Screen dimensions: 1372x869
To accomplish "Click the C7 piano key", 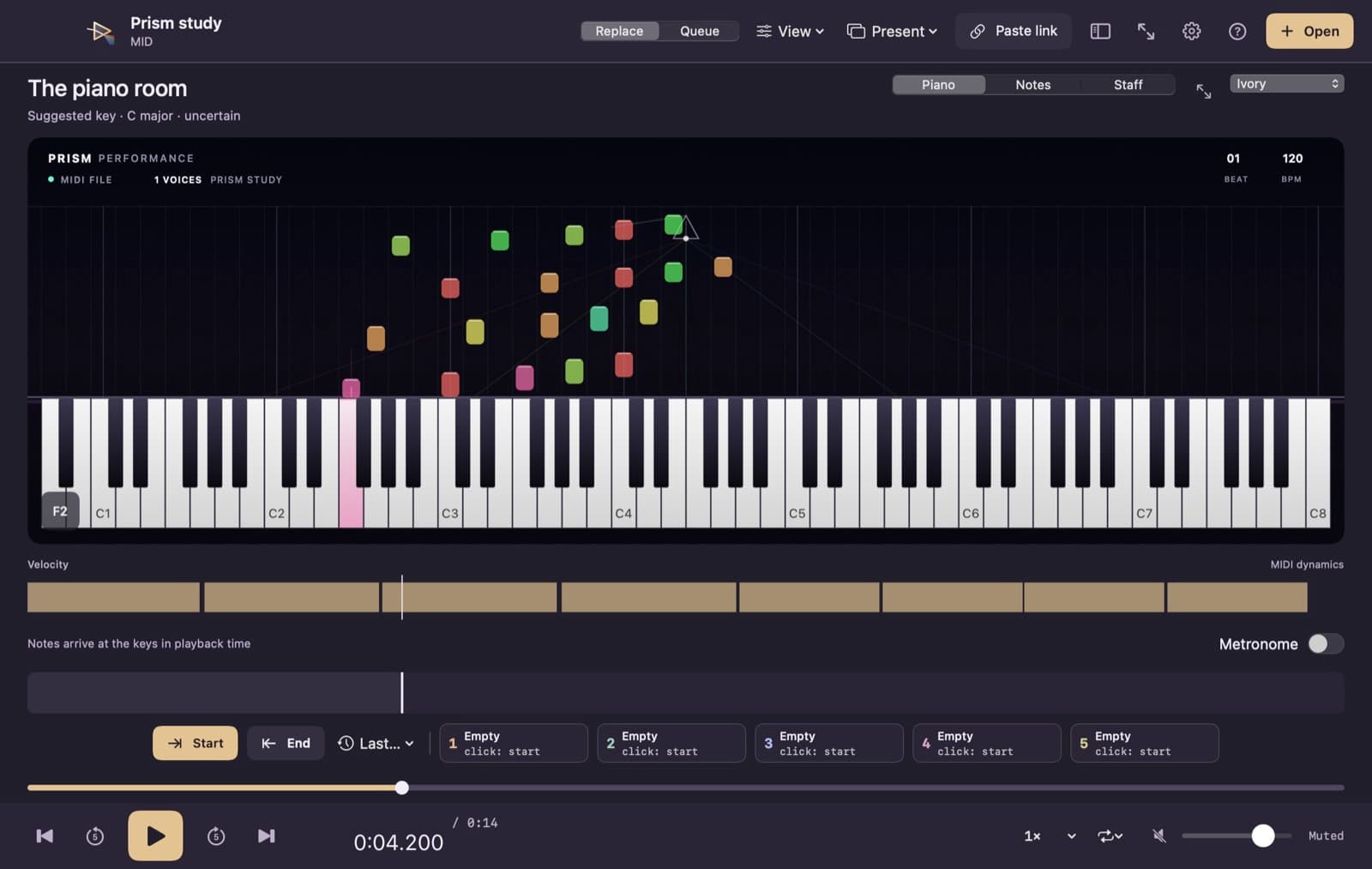I will [1144, 506].
